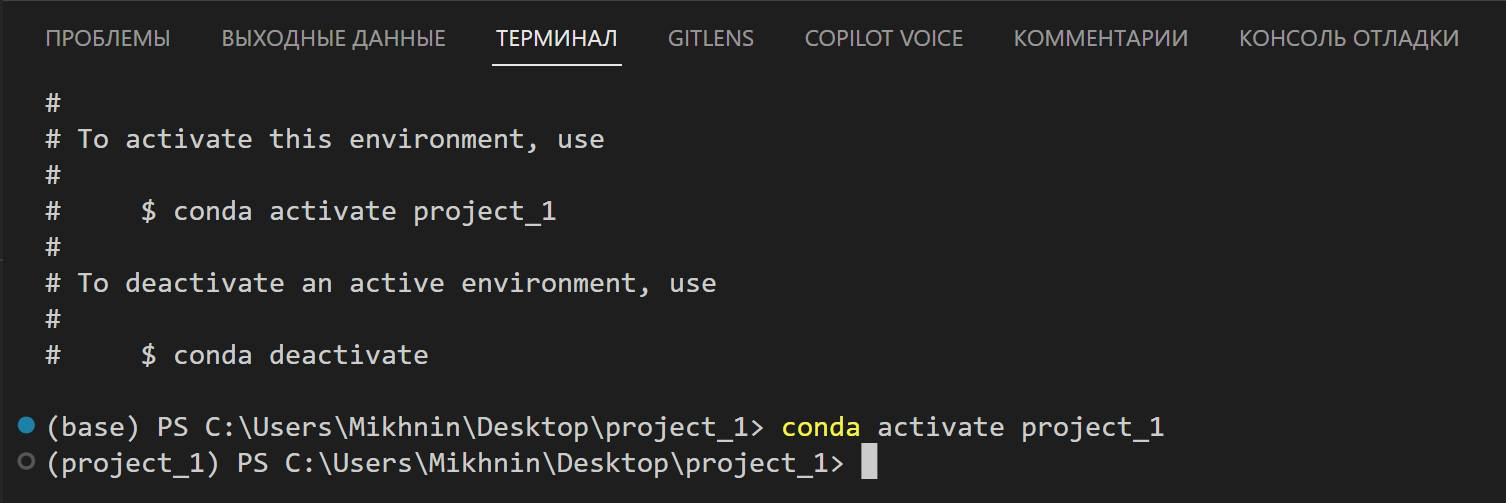
Task: Click the yellow conda command word
Action: point(820,428)
